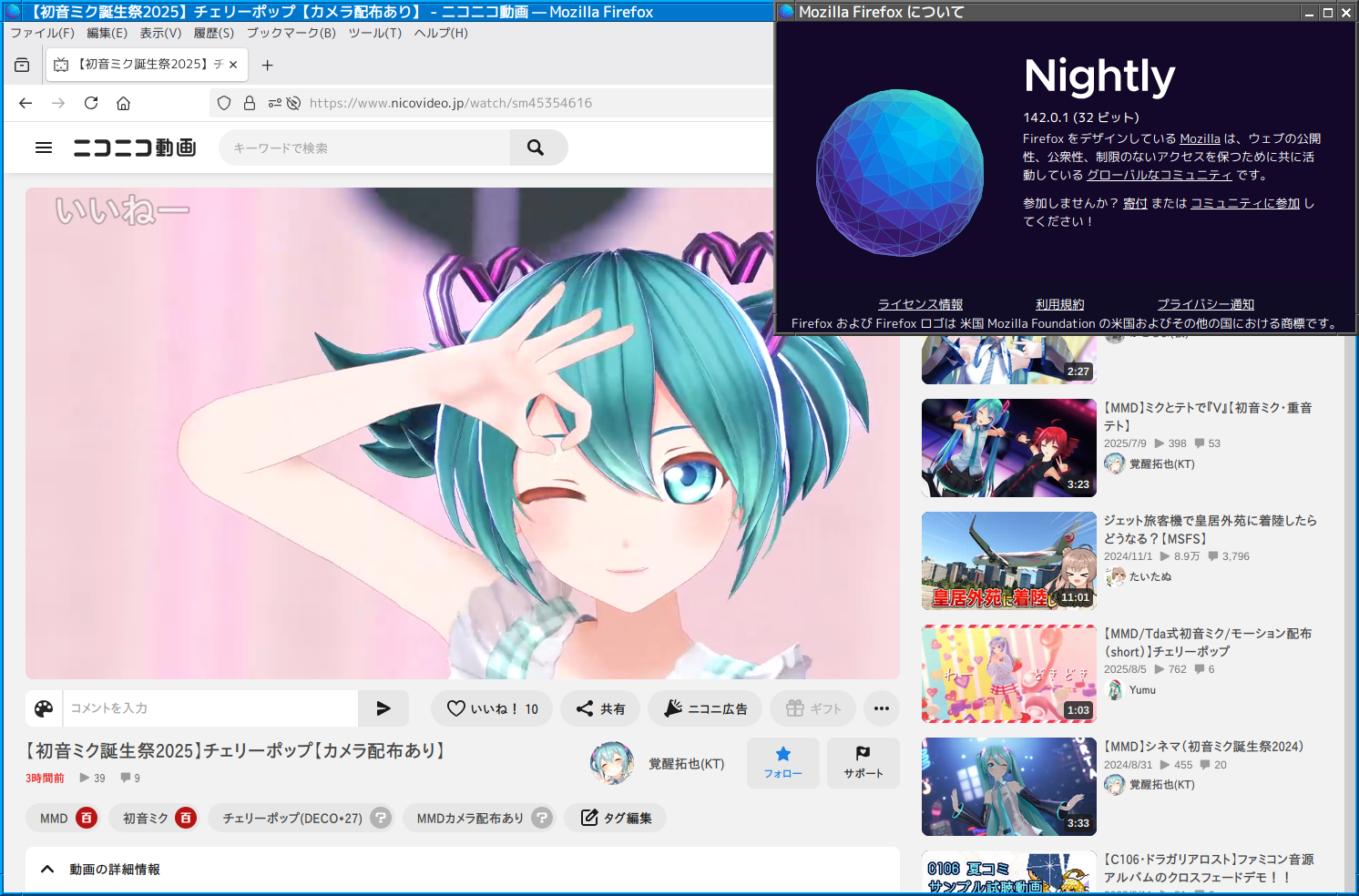The image size is (1359, 896).
Task: Open Firefox tab list view button
Action: tap(22, 65)
